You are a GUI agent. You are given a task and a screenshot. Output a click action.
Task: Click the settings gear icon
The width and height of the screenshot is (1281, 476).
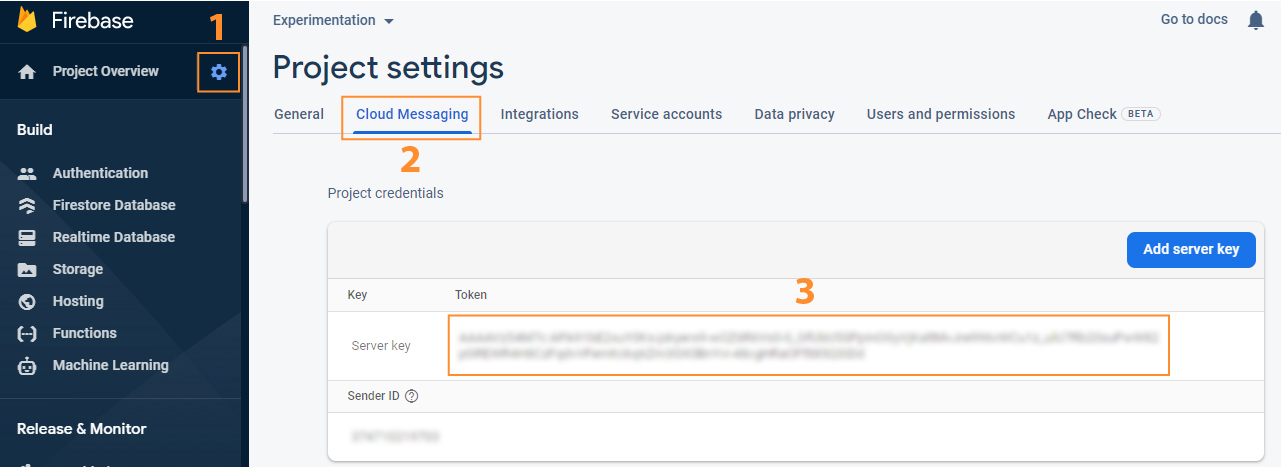click(x=219, y=72)
